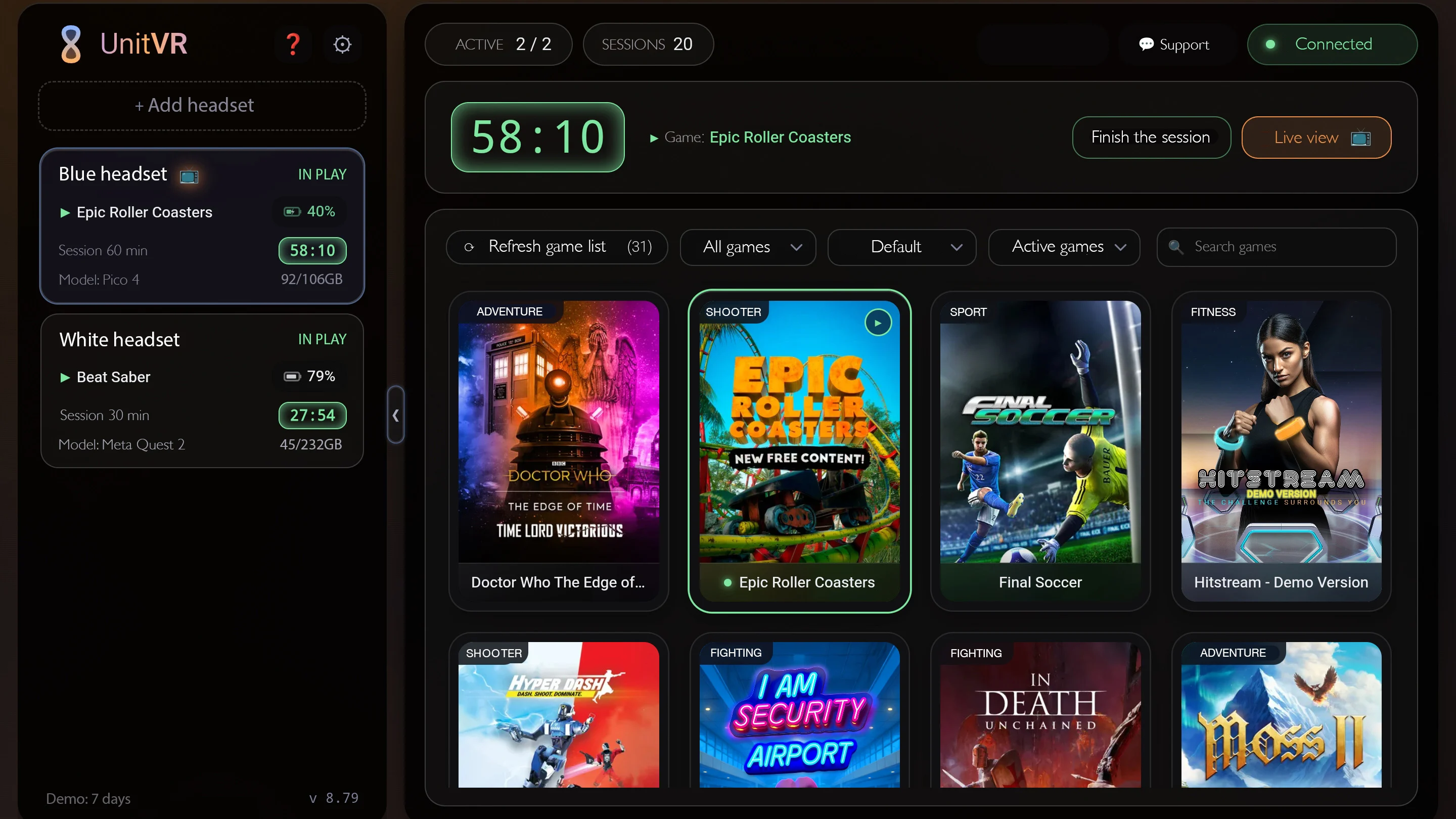Click the Active games chevron arrow
The height and width of the screenshot is (819, 1456).
click(x=1120, y=248)
